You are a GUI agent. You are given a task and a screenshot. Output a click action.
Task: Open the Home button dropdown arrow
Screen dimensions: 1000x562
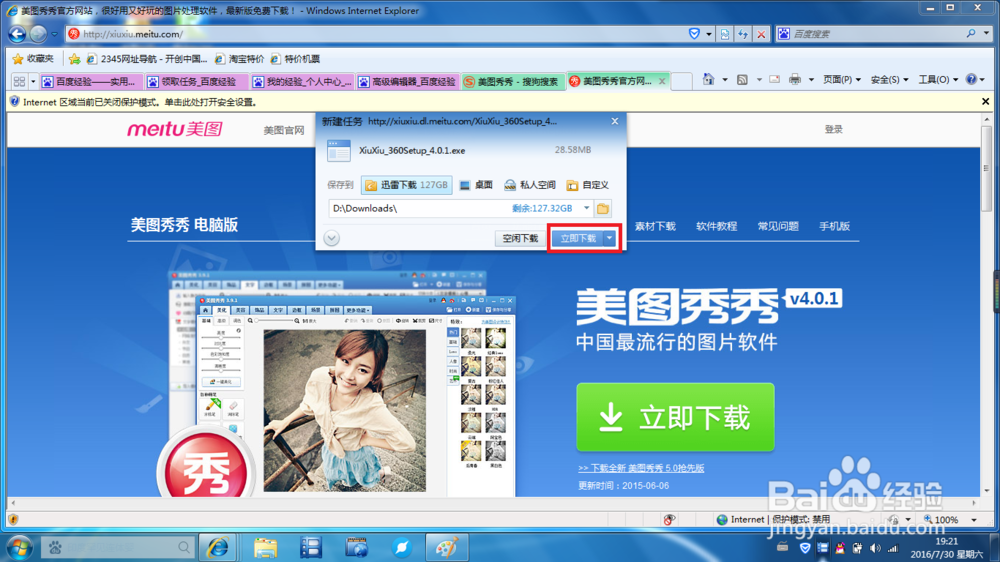(724, 80)
